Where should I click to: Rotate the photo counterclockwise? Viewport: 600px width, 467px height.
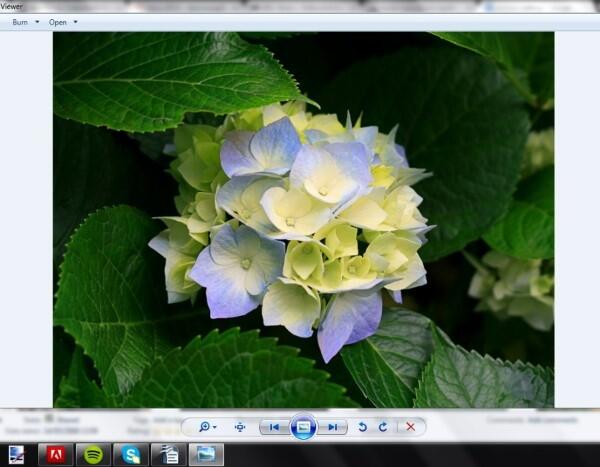362,427
